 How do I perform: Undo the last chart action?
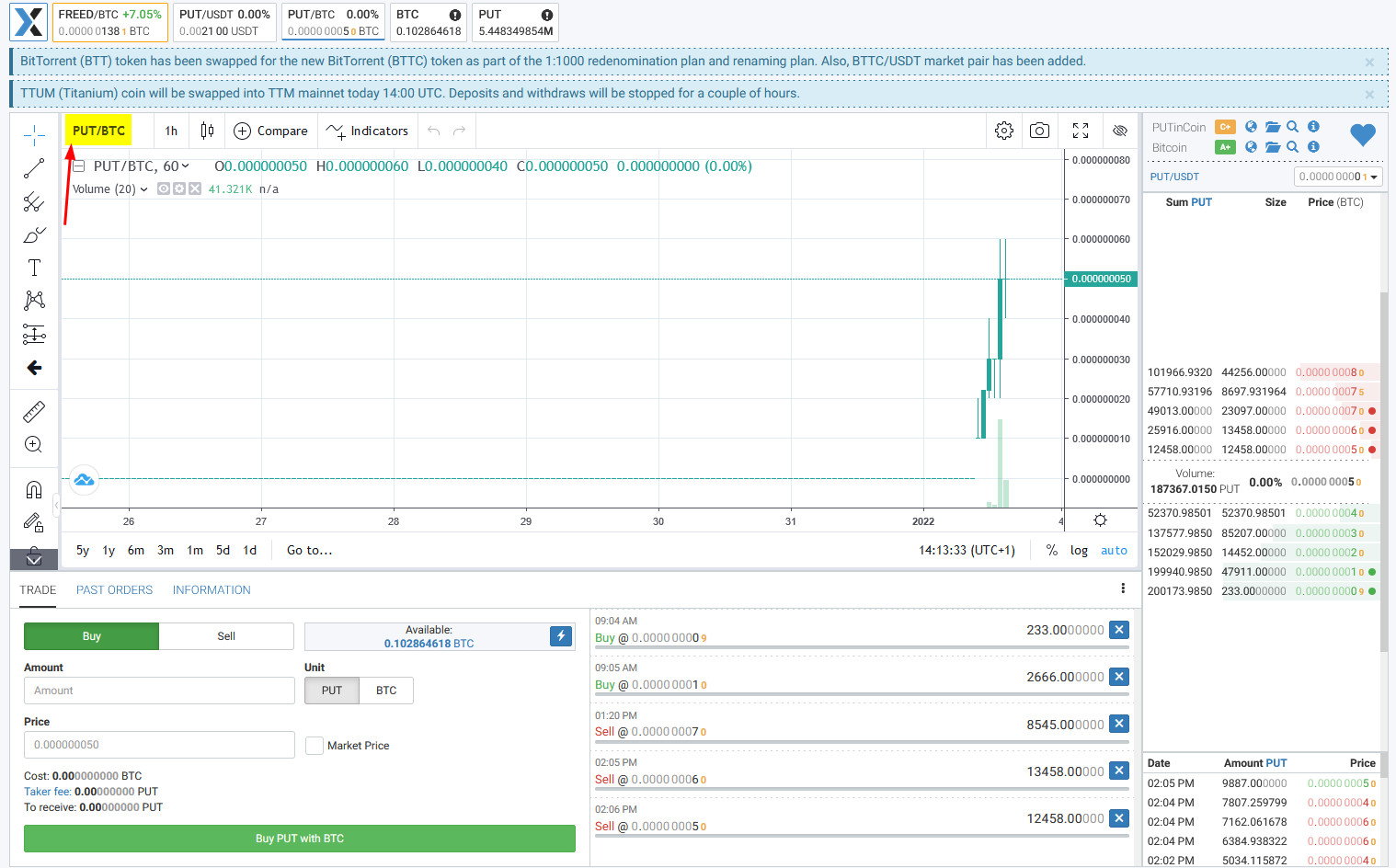(434, 131)
